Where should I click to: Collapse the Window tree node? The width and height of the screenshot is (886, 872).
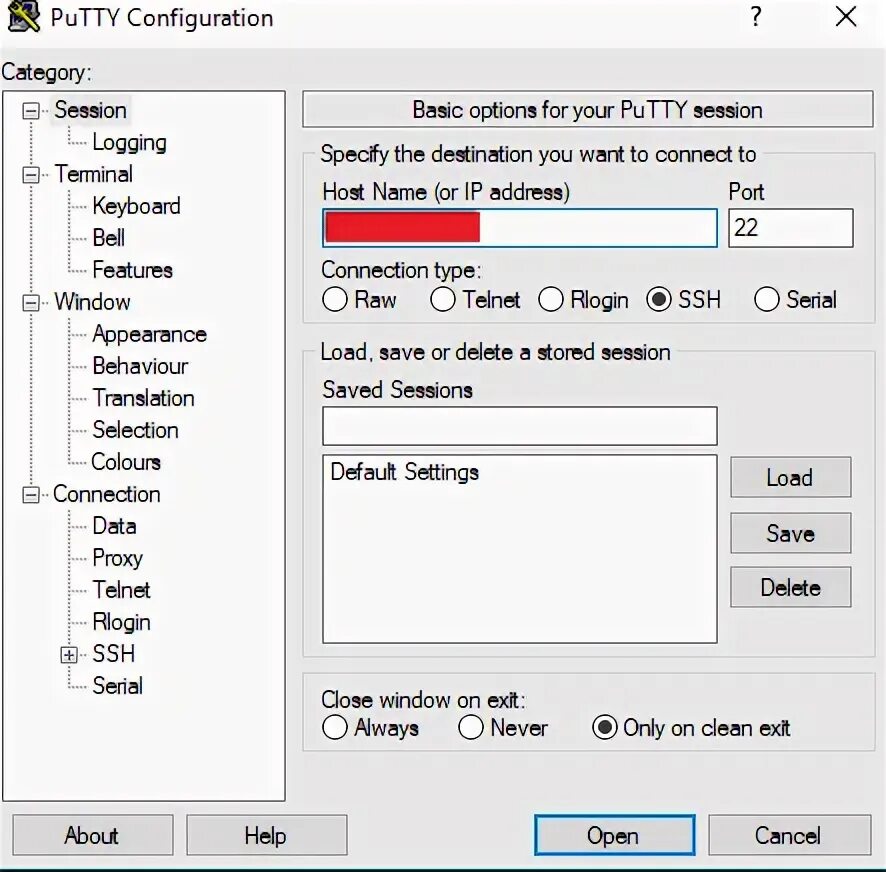coord(31,303)
